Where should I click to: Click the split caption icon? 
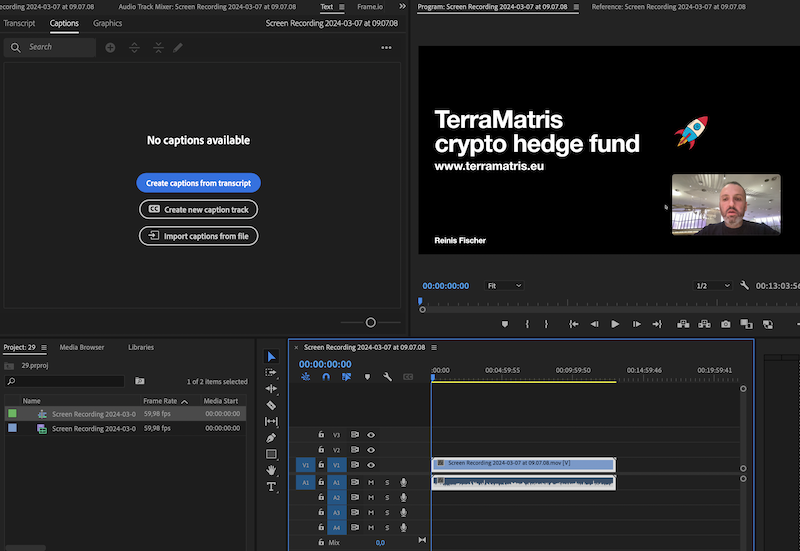tap(134, 47)
